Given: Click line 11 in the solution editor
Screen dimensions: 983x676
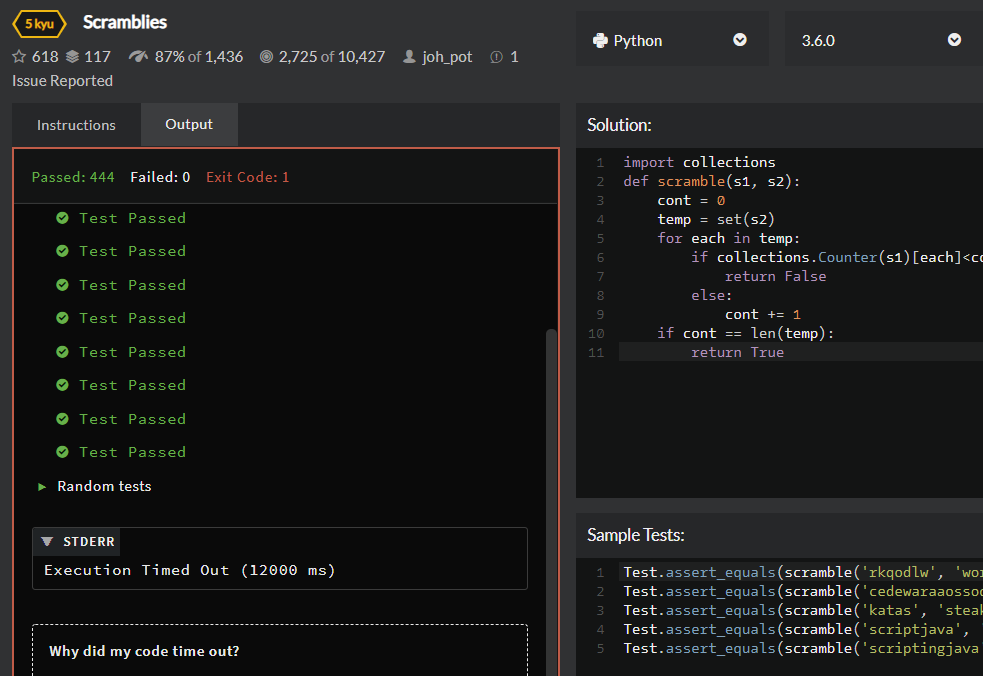Looking at the screenshot, I should [737, 352].
